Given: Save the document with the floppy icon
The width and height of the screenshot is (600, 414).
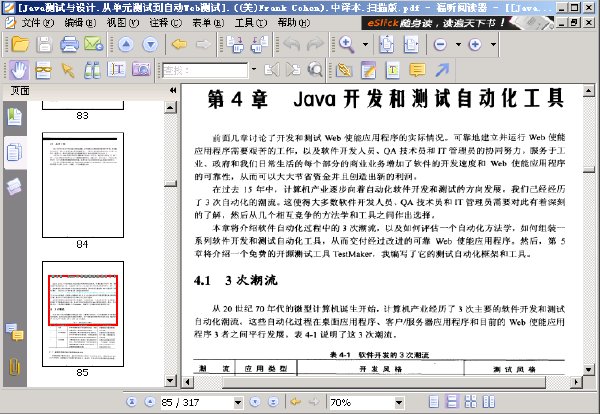Looking at the screenshot, I should [44, 44].
